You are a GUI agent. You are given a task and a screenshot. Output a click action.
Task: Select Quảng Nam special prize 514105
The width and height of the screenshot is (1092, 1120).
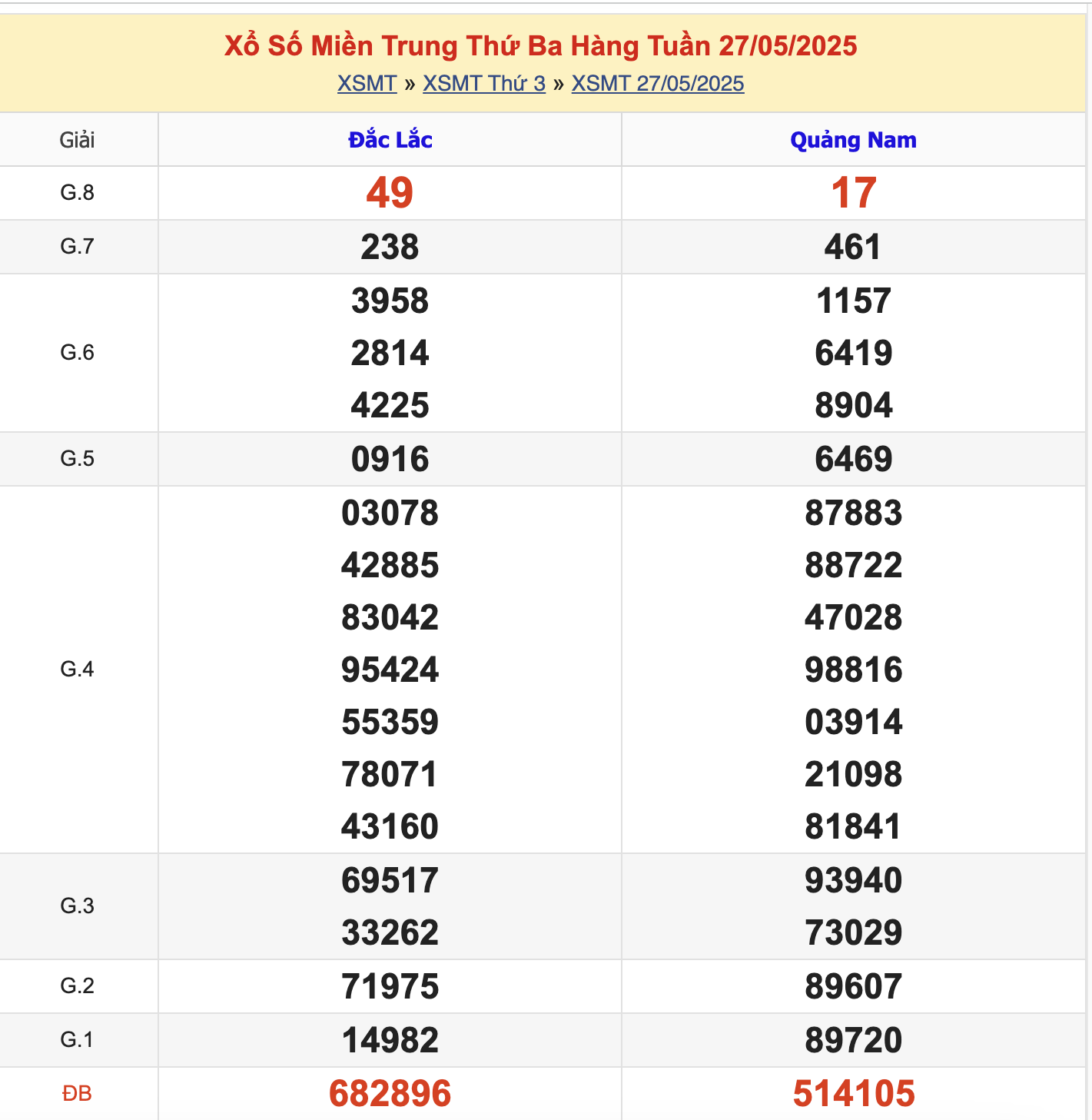pyautogui.click(x=854, y=1093)
